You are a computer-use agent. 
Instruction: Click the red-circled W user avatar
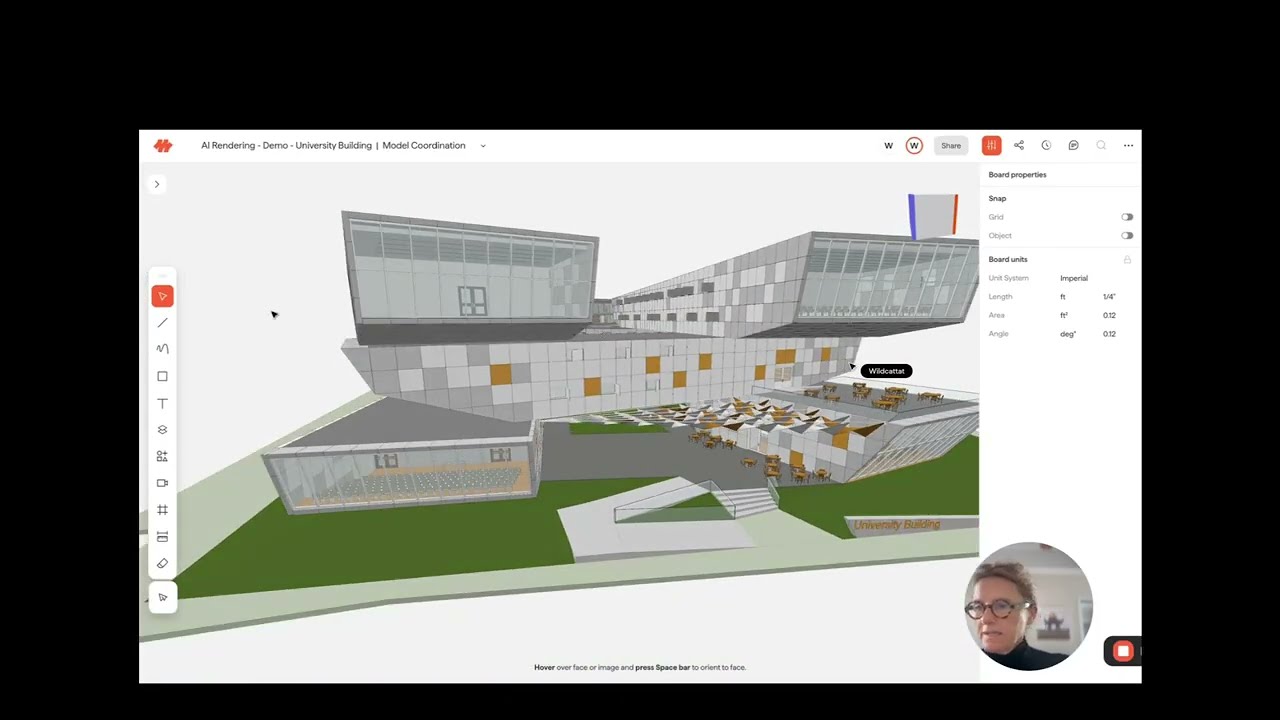pos(913,146)
